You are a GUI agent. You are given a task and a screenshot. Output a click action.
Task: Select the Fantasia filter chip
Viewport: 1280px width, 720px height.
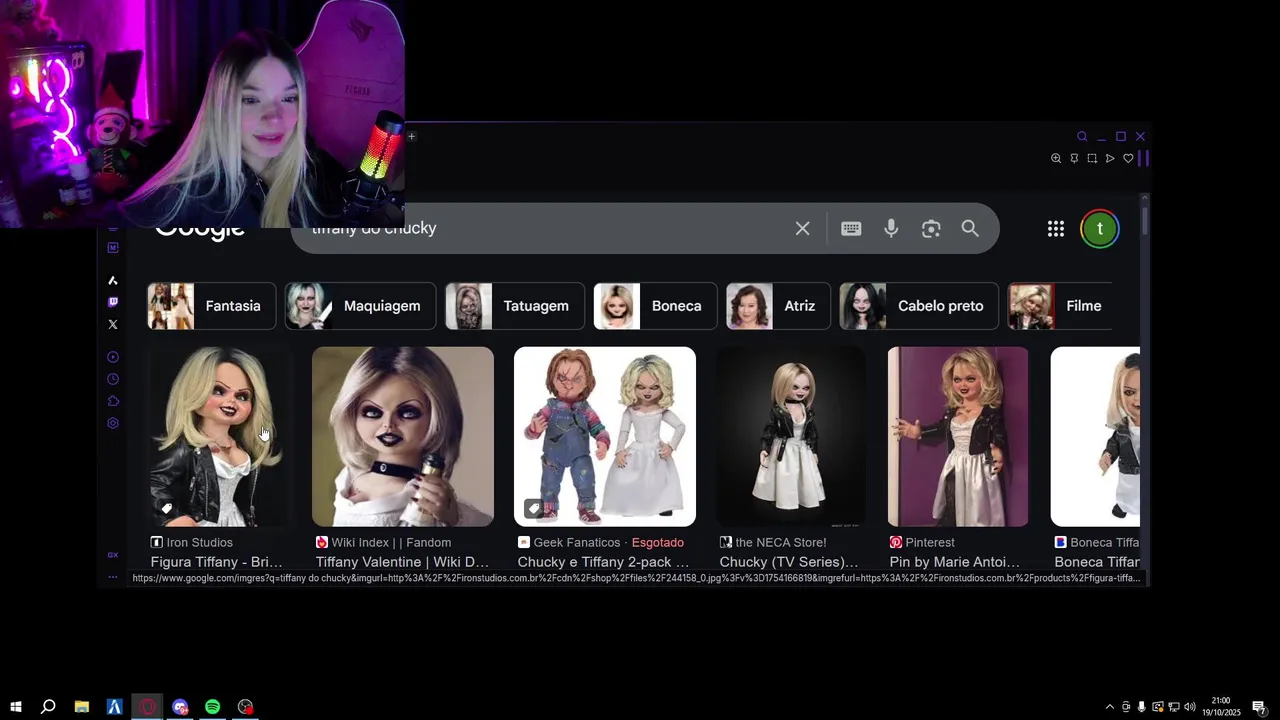point(211,306)
